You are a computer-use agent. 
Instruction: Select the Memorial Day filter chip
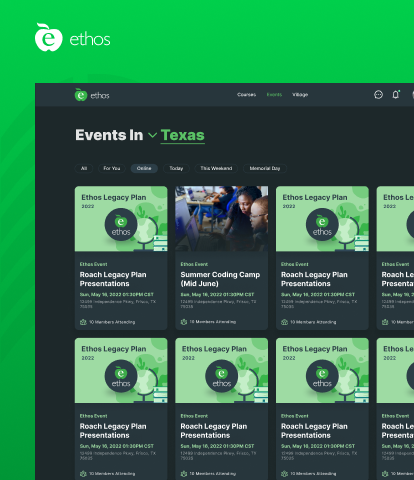(265, 168)
